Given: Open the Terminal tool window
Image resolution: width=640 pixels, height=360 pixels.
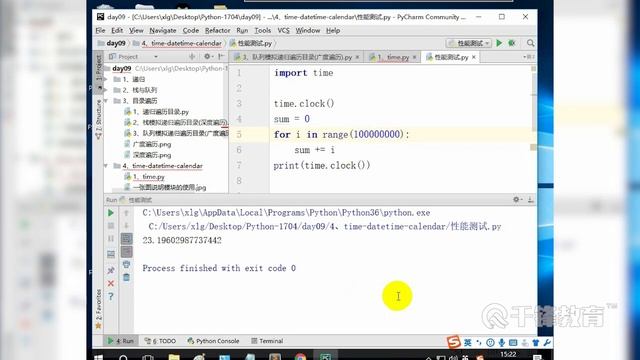Looking at the screenshot, I should (x=267, y=341).
